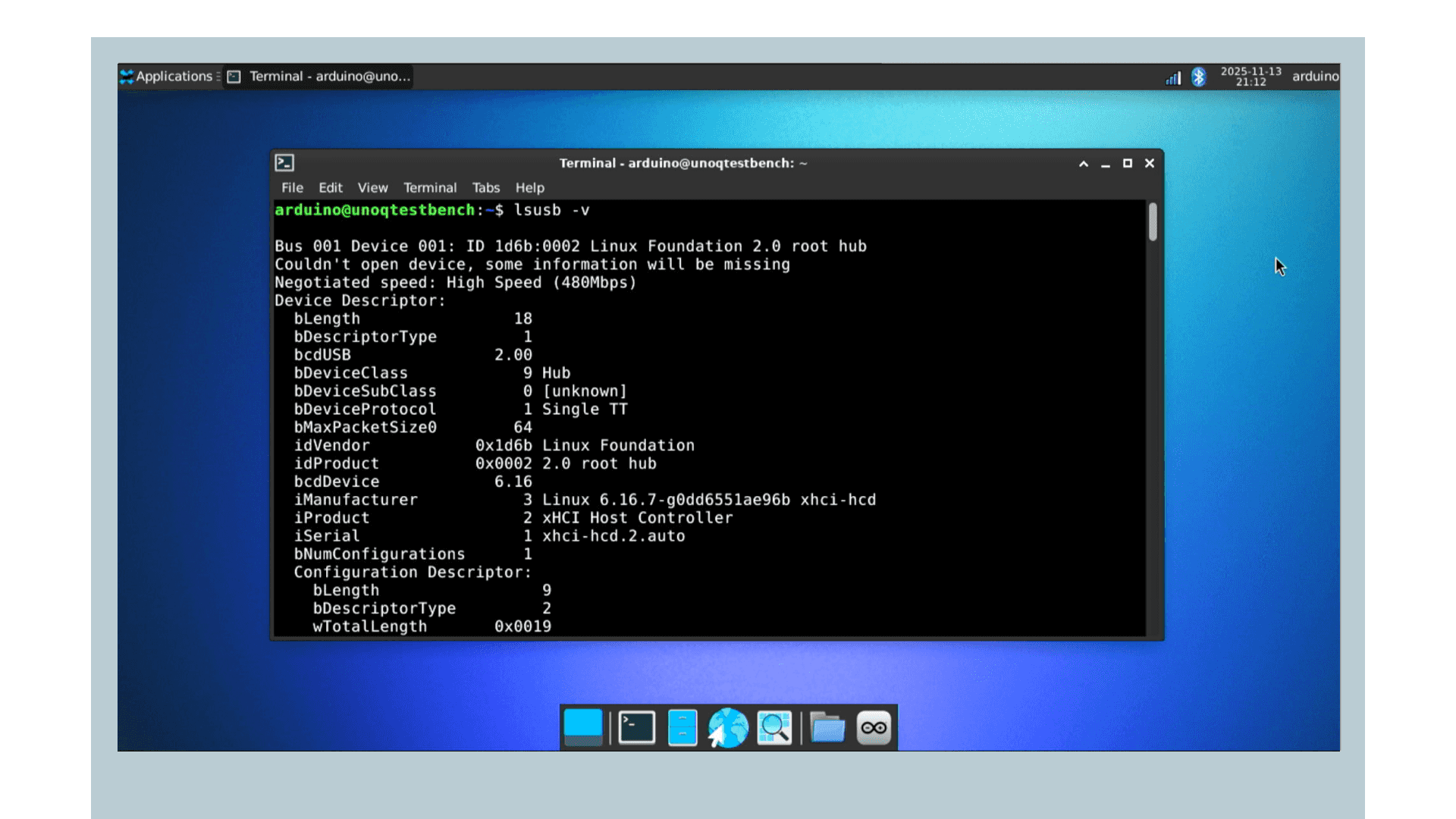
Task: Click the terminal icon in the title bar
Action: click(284, 162)
